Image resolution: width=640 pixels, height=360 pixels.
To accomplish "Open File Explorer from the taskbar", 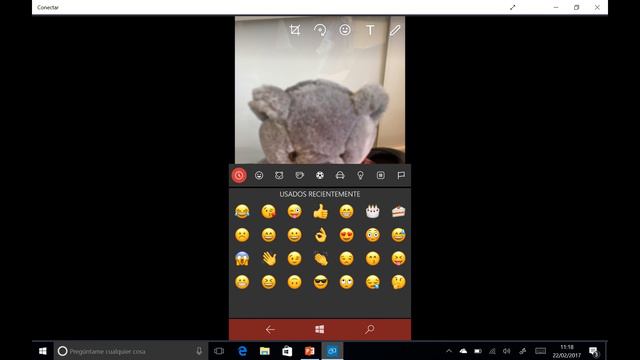I will 265,351.
